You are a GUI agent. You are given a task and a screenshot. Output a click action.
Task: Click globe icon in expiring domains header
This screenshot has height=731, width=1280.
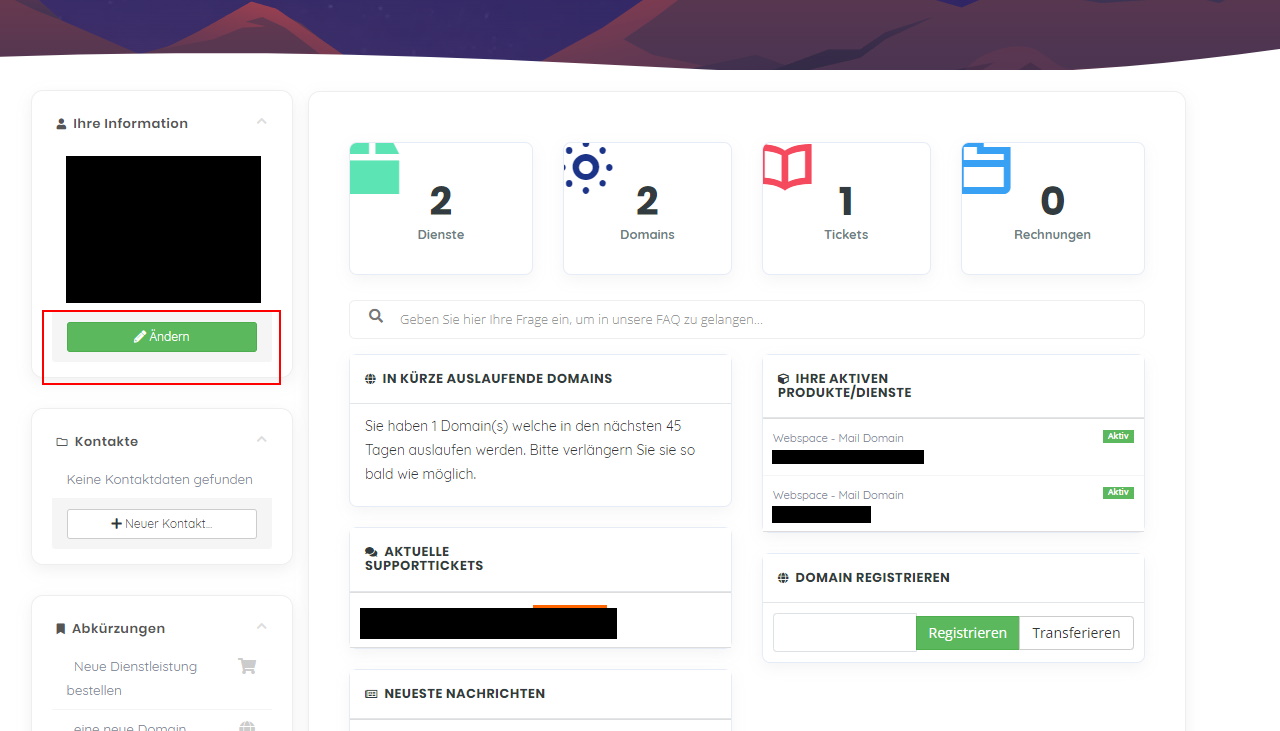coord(371,379)
